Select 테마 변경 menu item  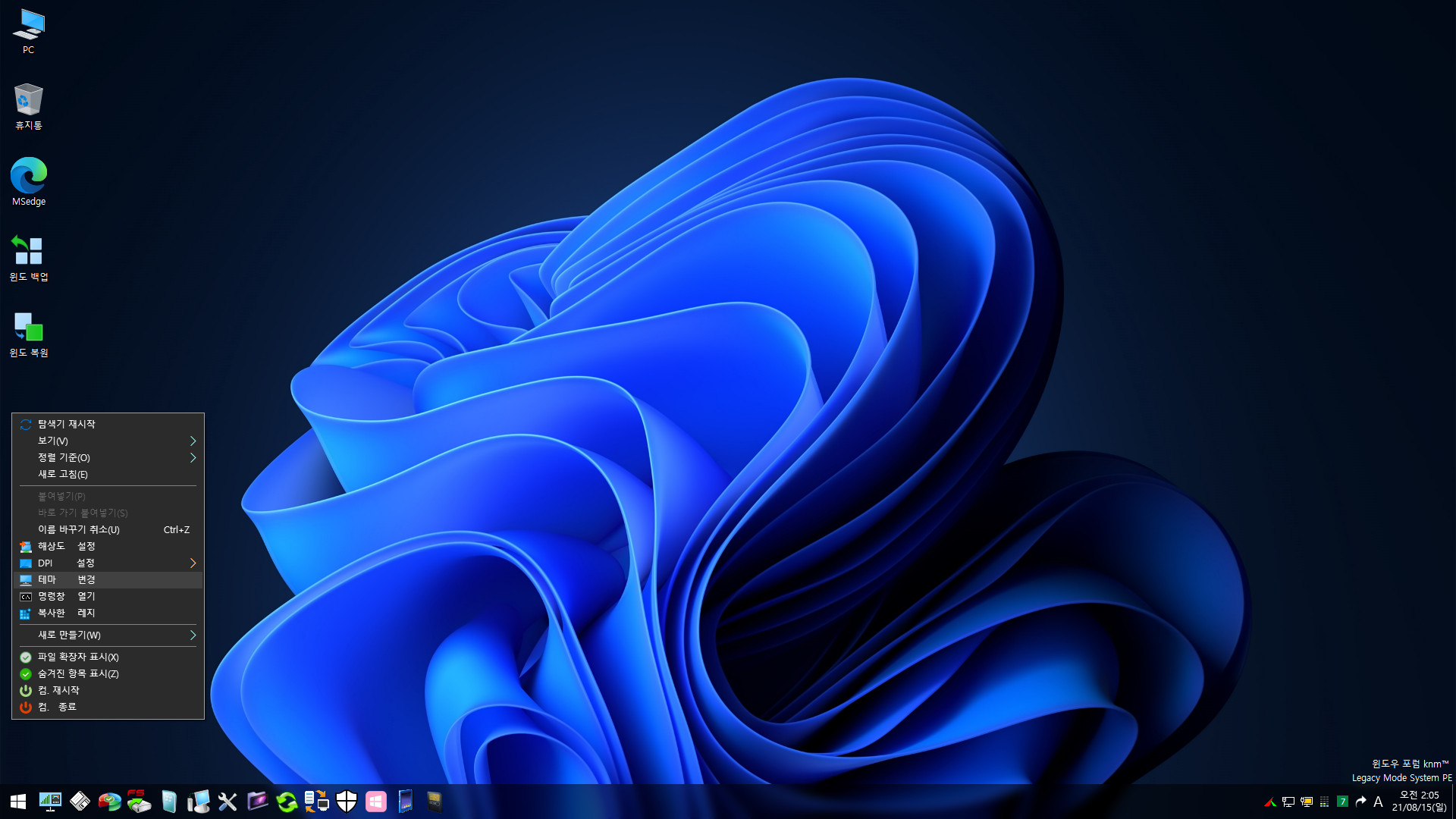coord(108,579)
